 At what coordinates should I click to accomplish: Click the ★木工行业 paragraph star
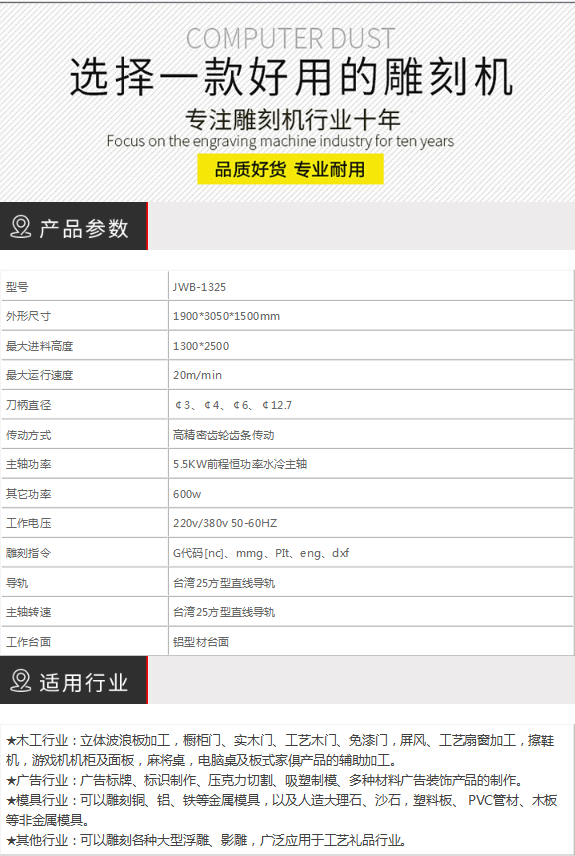click(x=11, y=741)
